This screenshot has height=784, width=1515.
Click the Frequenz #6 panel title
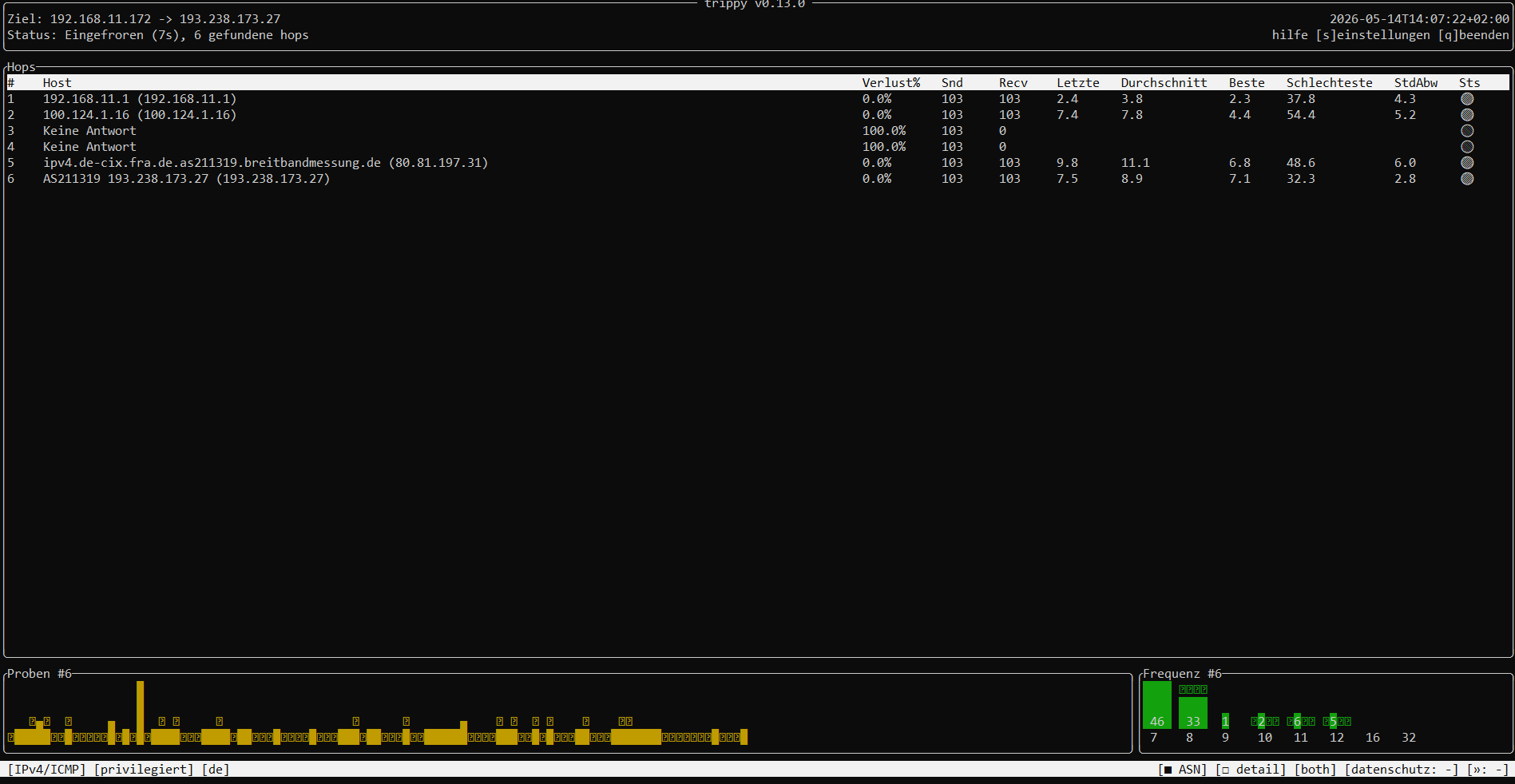point(1182,674)
